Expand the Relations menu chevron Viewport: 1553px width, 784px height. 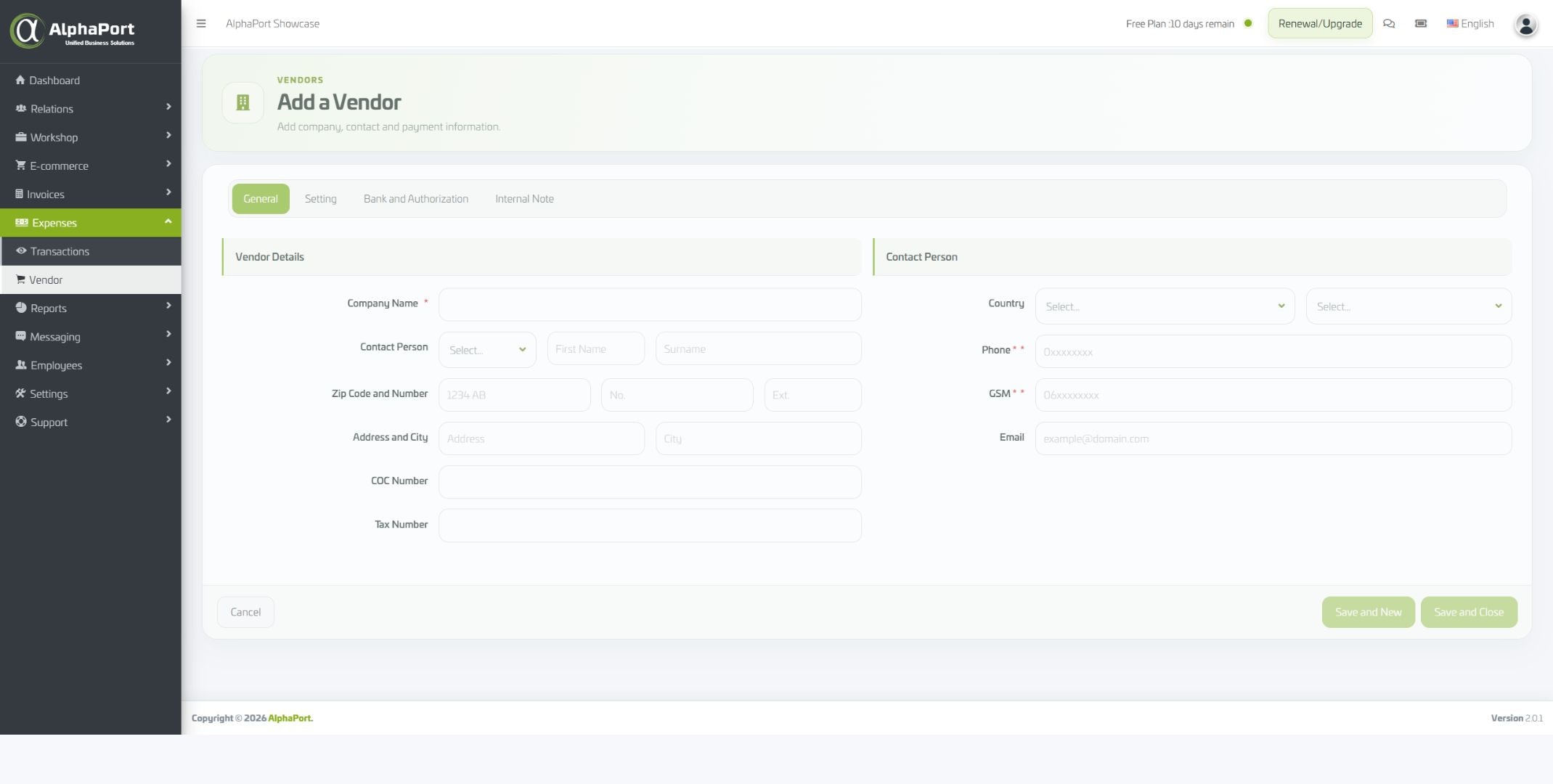click(168, 107)
